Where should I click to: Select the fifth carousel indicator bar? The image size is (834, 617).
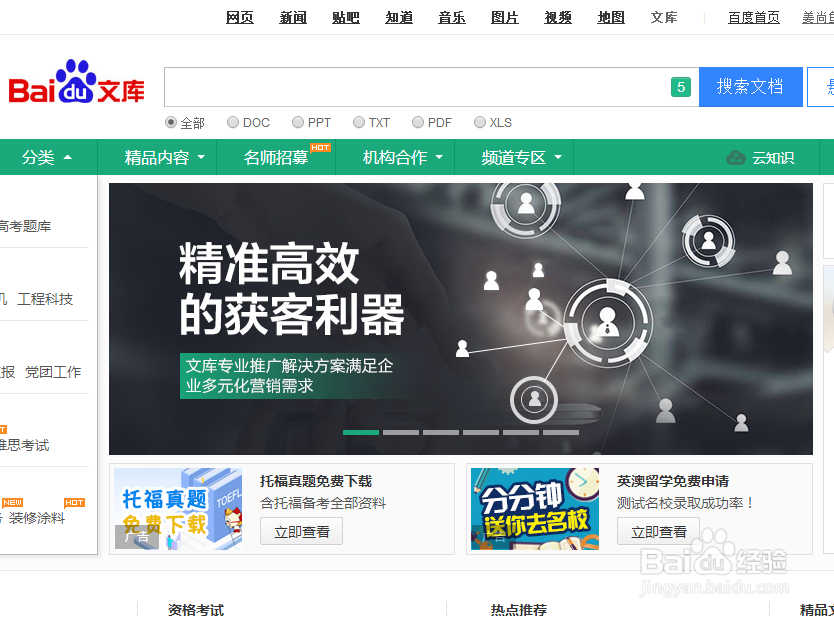click(x=521, y=432)
